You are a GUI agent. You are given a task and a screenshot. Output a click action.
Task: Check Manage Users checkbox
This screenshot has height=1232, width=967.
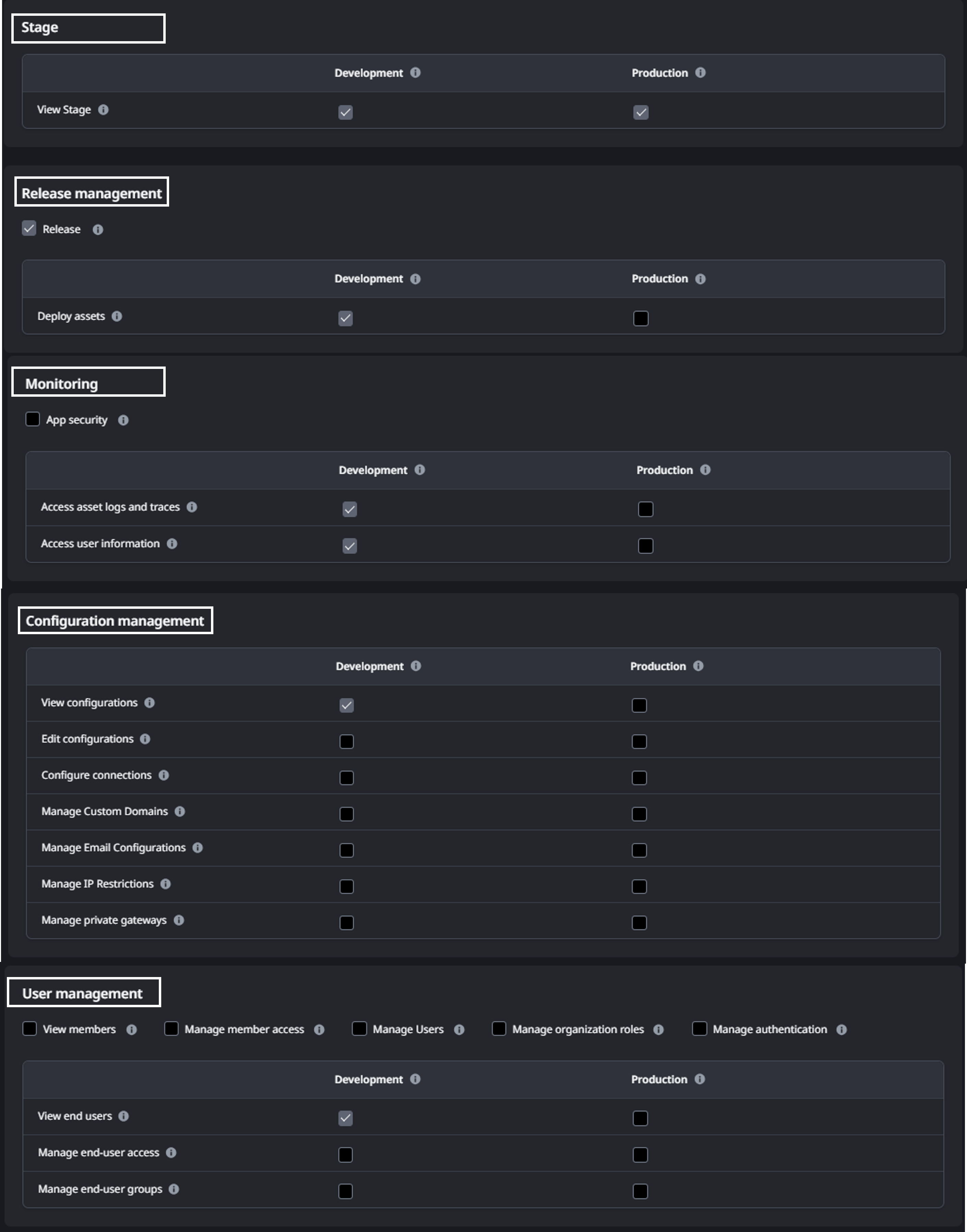pos(359,1028)
